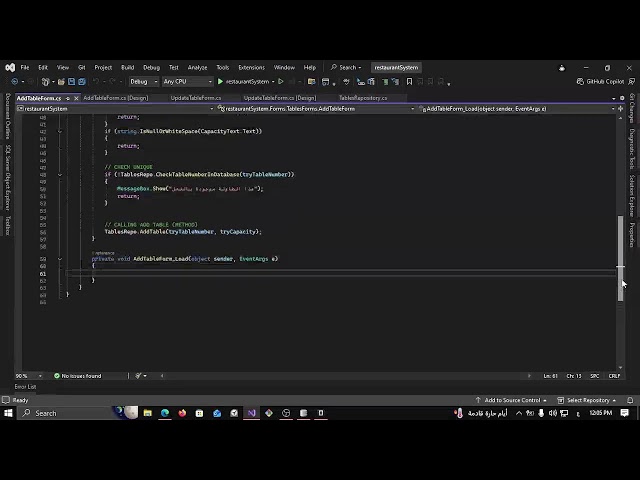Toggle a bookmark with the bookmark icon
The width and height of the screenshot is (640, 480).
click(x=409, y=82)
